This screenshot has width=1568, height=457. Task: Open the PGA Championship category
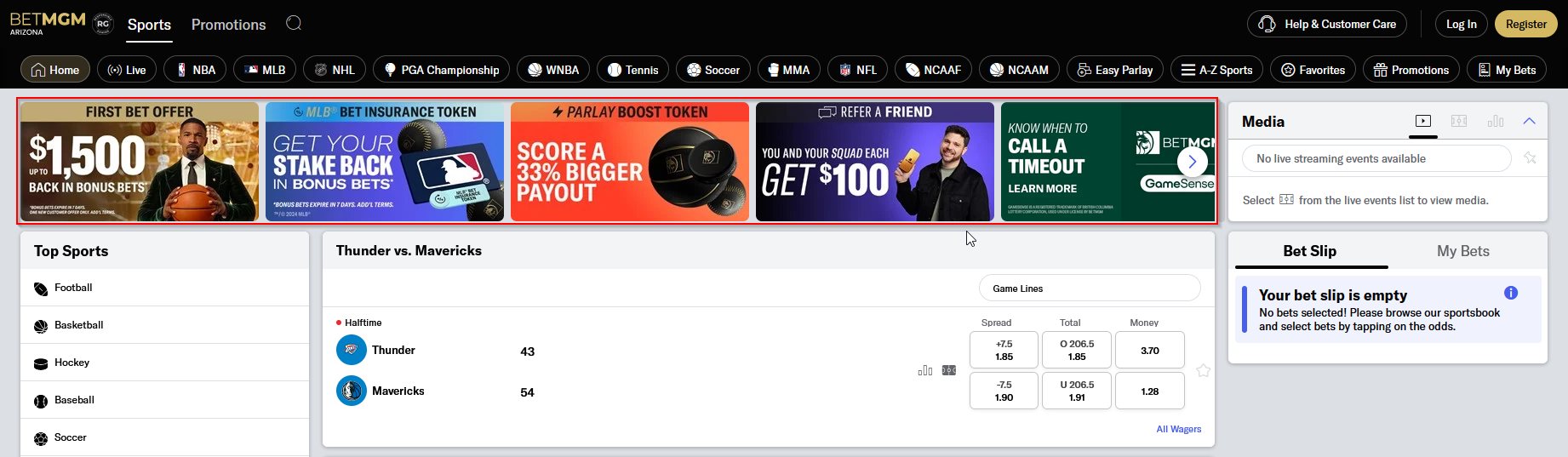click(x=441, y=70)
